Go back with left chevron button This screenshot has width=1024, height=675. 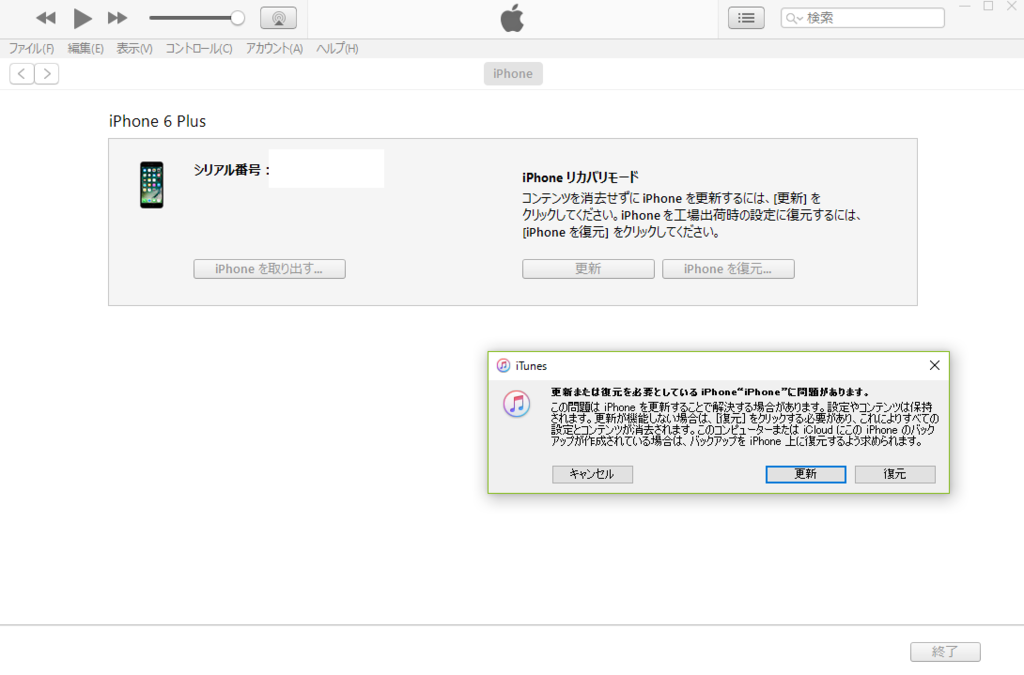tap(22, 74)
